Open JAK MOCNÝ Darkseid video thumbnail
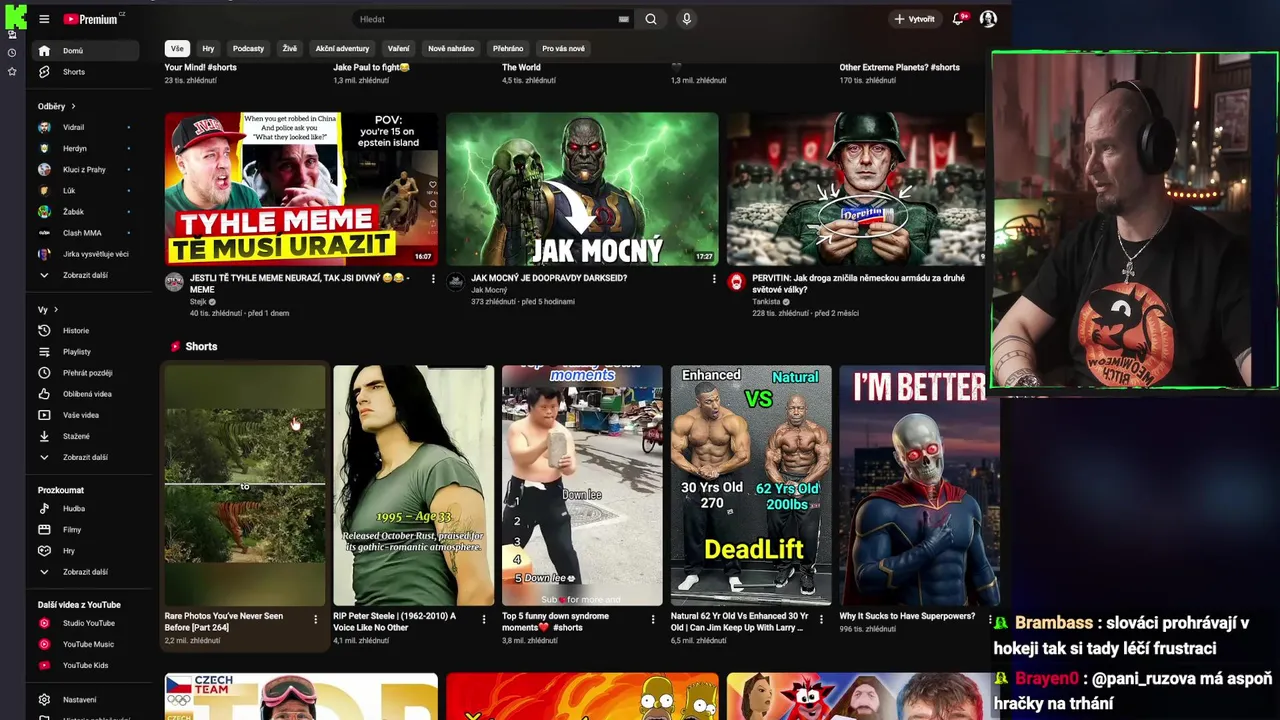The image size is (1280, 720). coord(582,188)
